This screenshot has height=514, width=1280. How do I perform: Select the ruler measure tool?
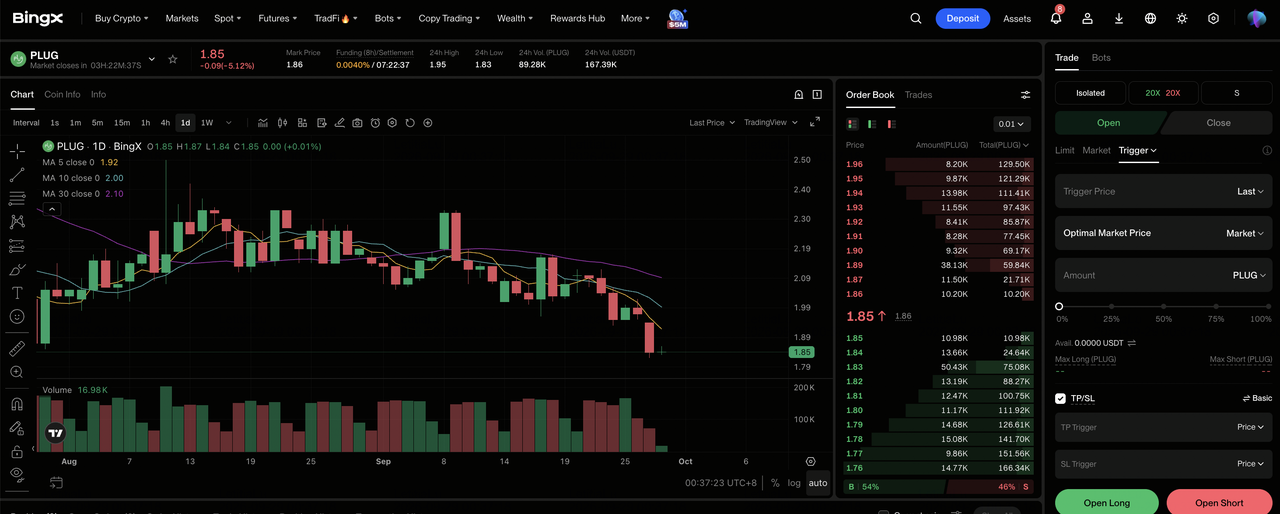(x=17, y=348)
